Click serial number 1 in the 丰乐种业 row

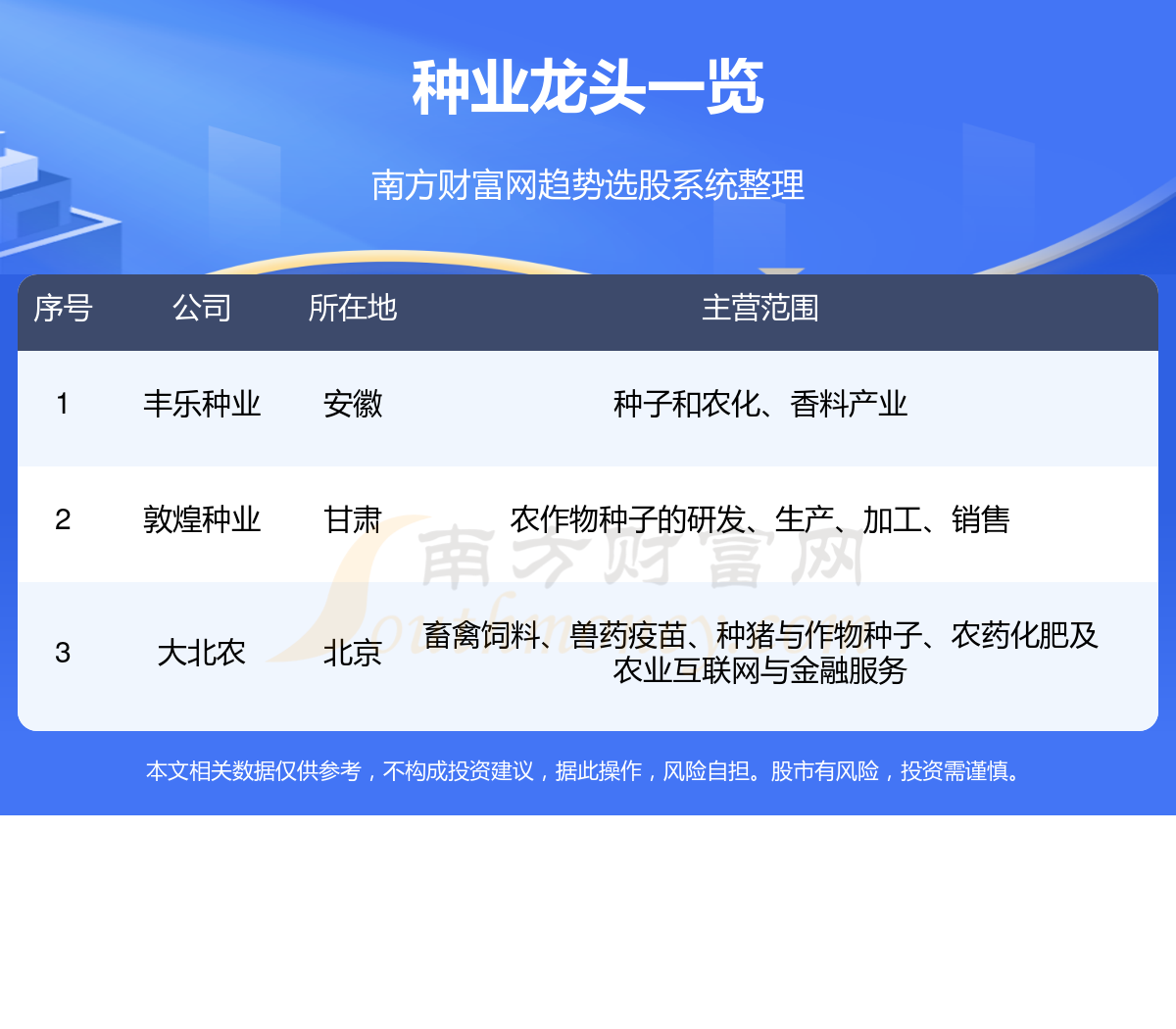coord(63,404)
